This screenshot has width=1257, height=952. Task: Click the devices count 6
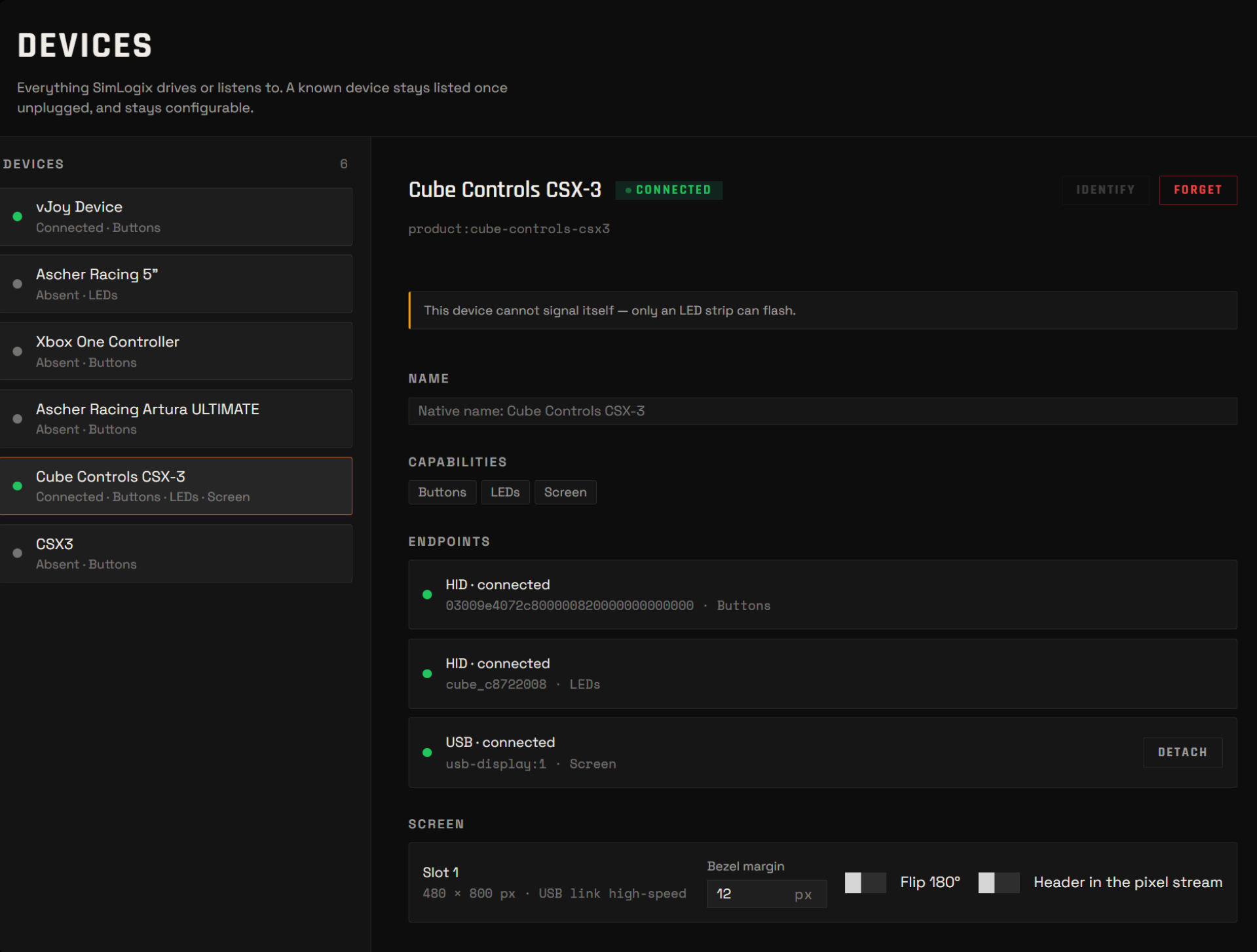[343, 164]
